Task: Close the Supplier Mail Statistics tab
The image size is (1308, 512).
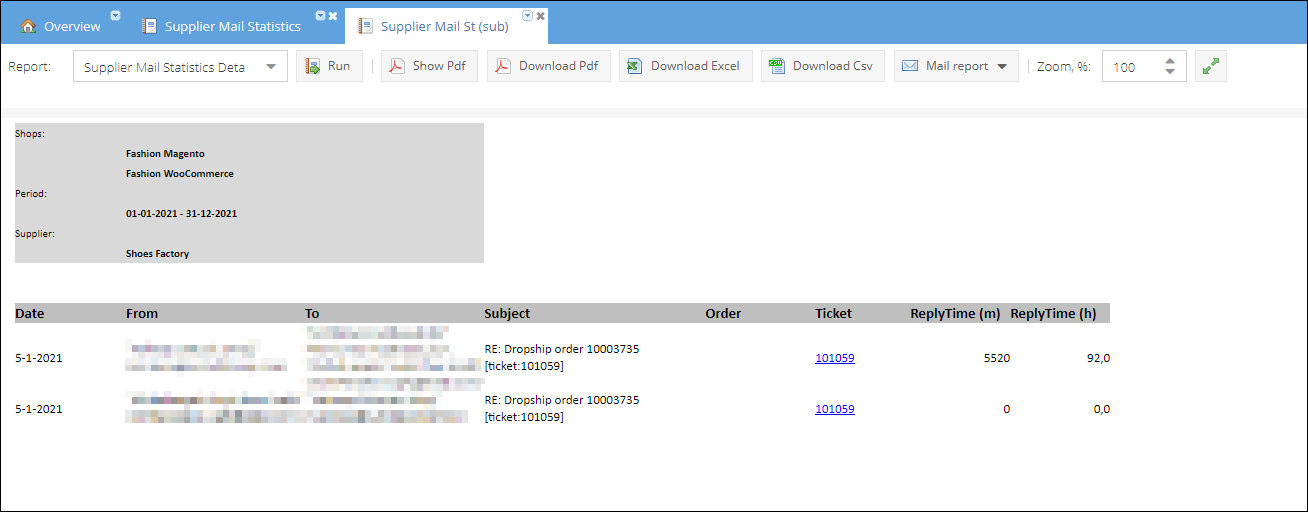Action: (x=333, y=16)
